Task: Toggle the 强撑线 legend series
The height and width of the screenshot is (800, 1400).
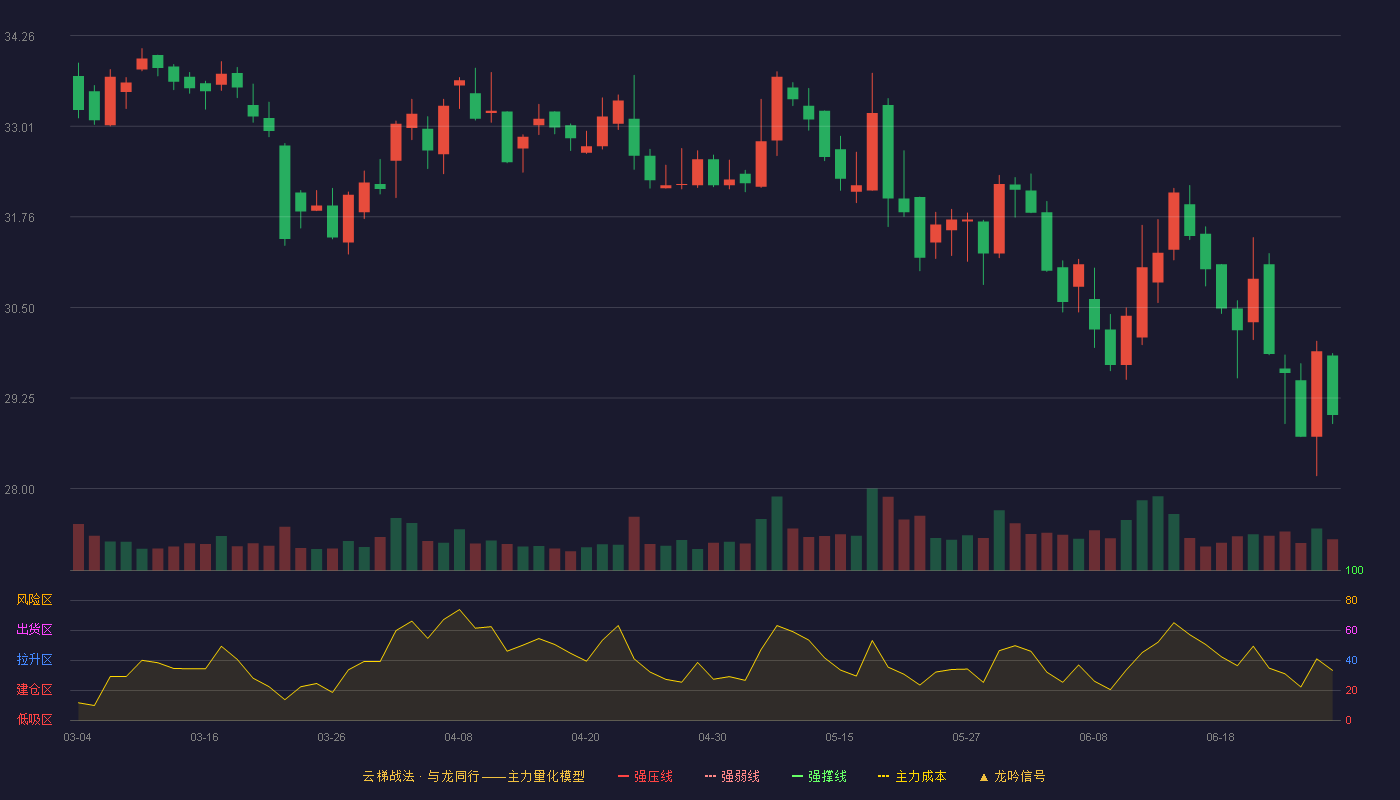Action: pos(819,776)
